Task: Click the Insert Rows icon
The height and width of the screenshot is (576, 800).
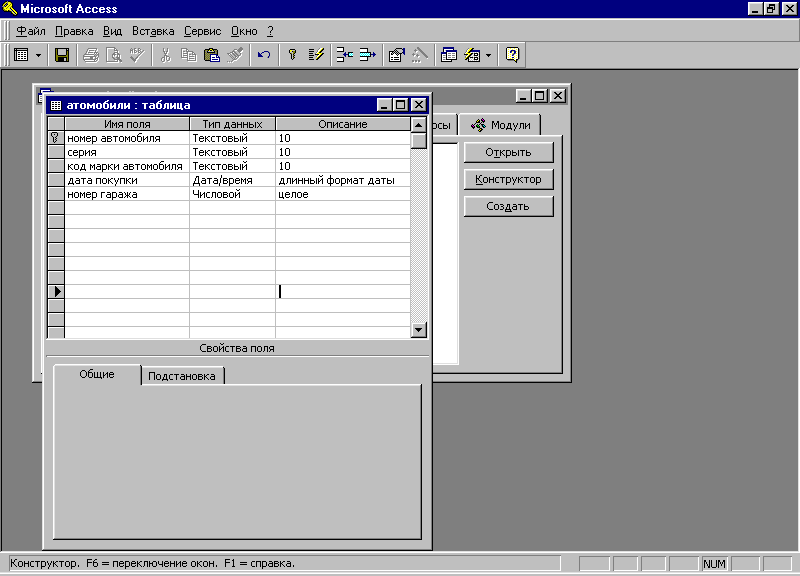Action: point(345,55)
